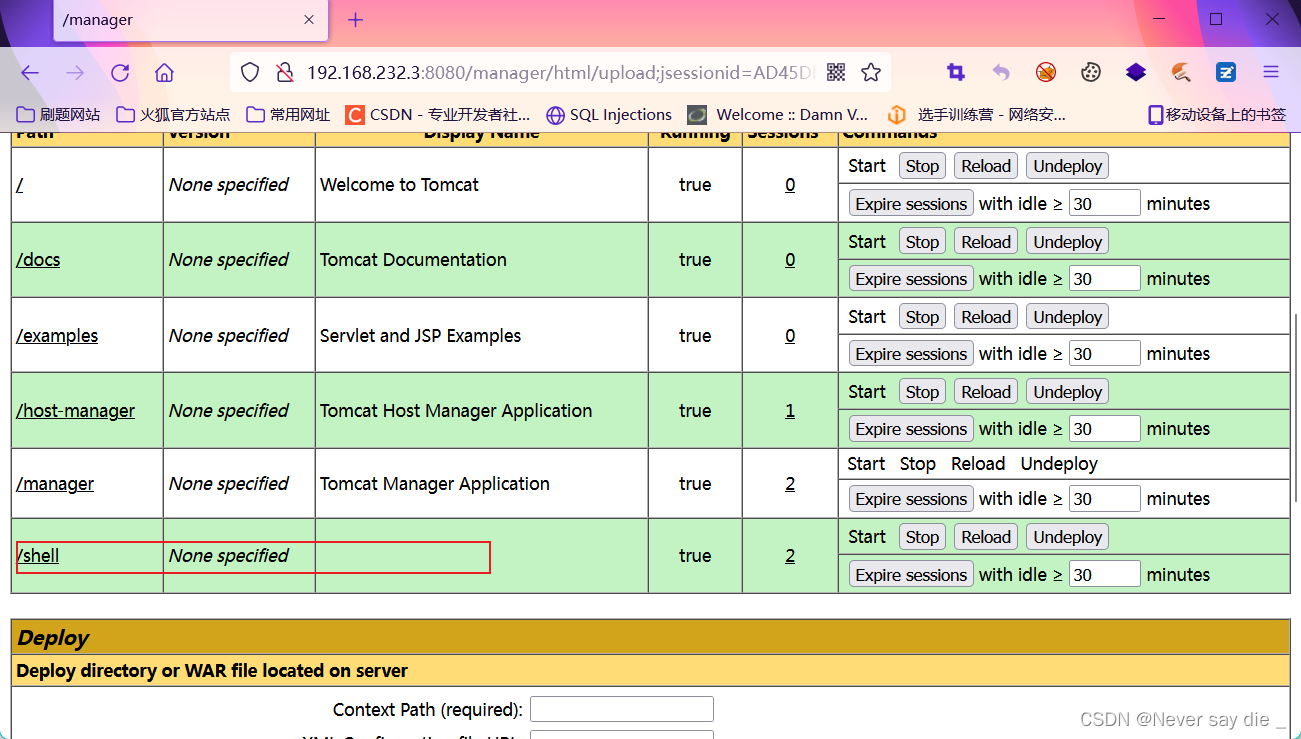Open the browser home page
This screenshot has height=739, width=1301.
click(164, 72)
